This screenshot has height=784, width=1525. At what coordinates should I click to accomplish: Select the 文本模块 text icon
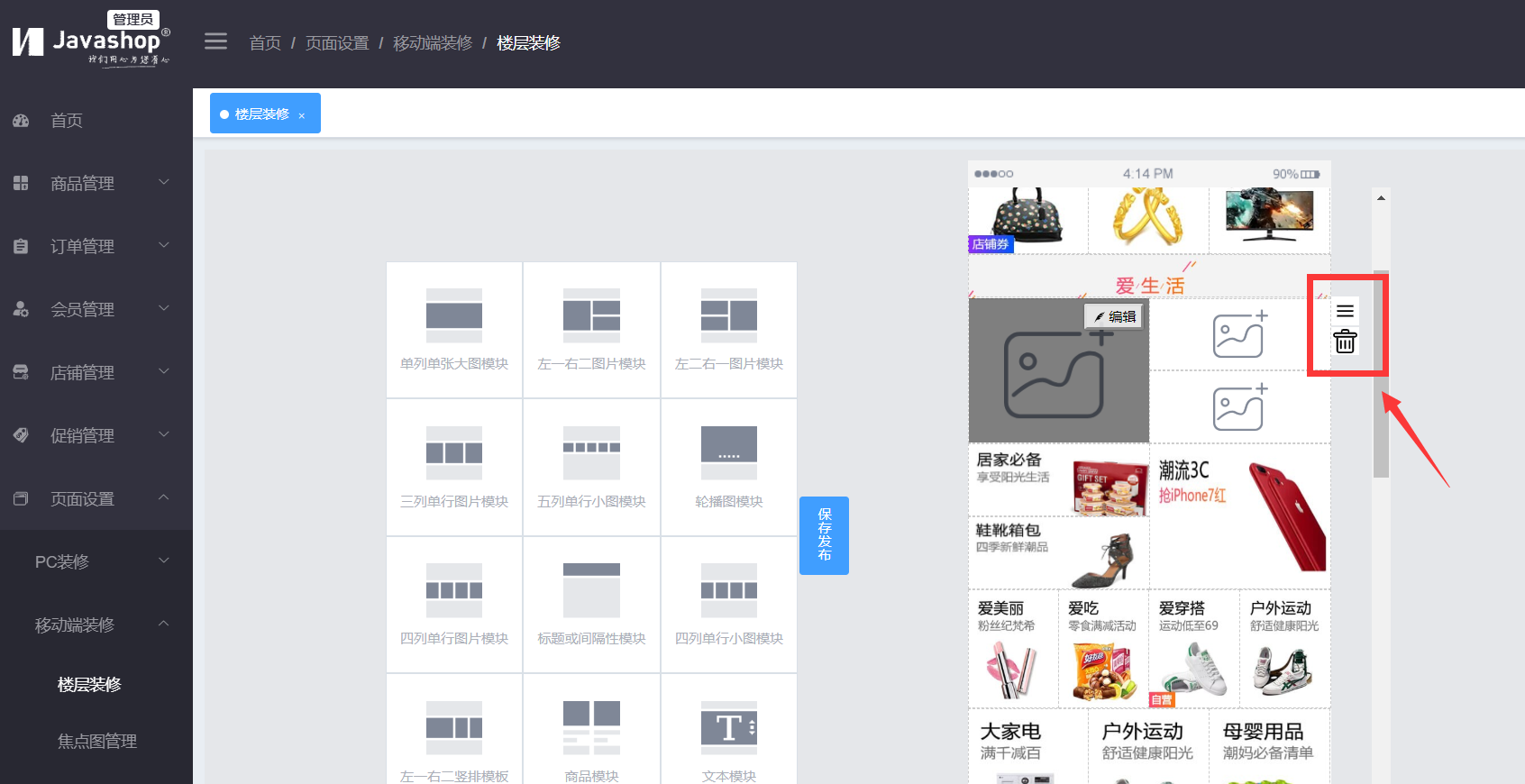(x=729, y=727)
